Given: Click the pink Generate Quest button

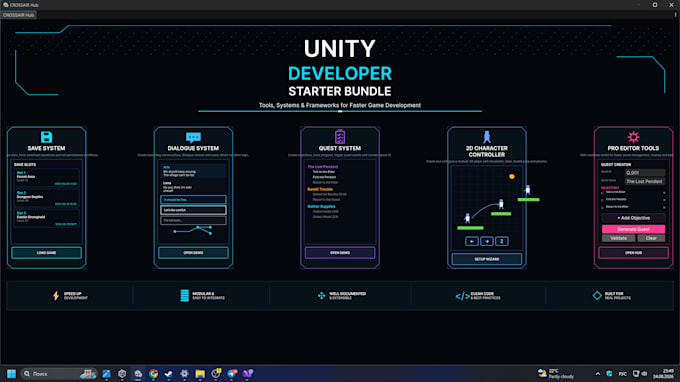Looking at the screenshot, I should [633, 229].
